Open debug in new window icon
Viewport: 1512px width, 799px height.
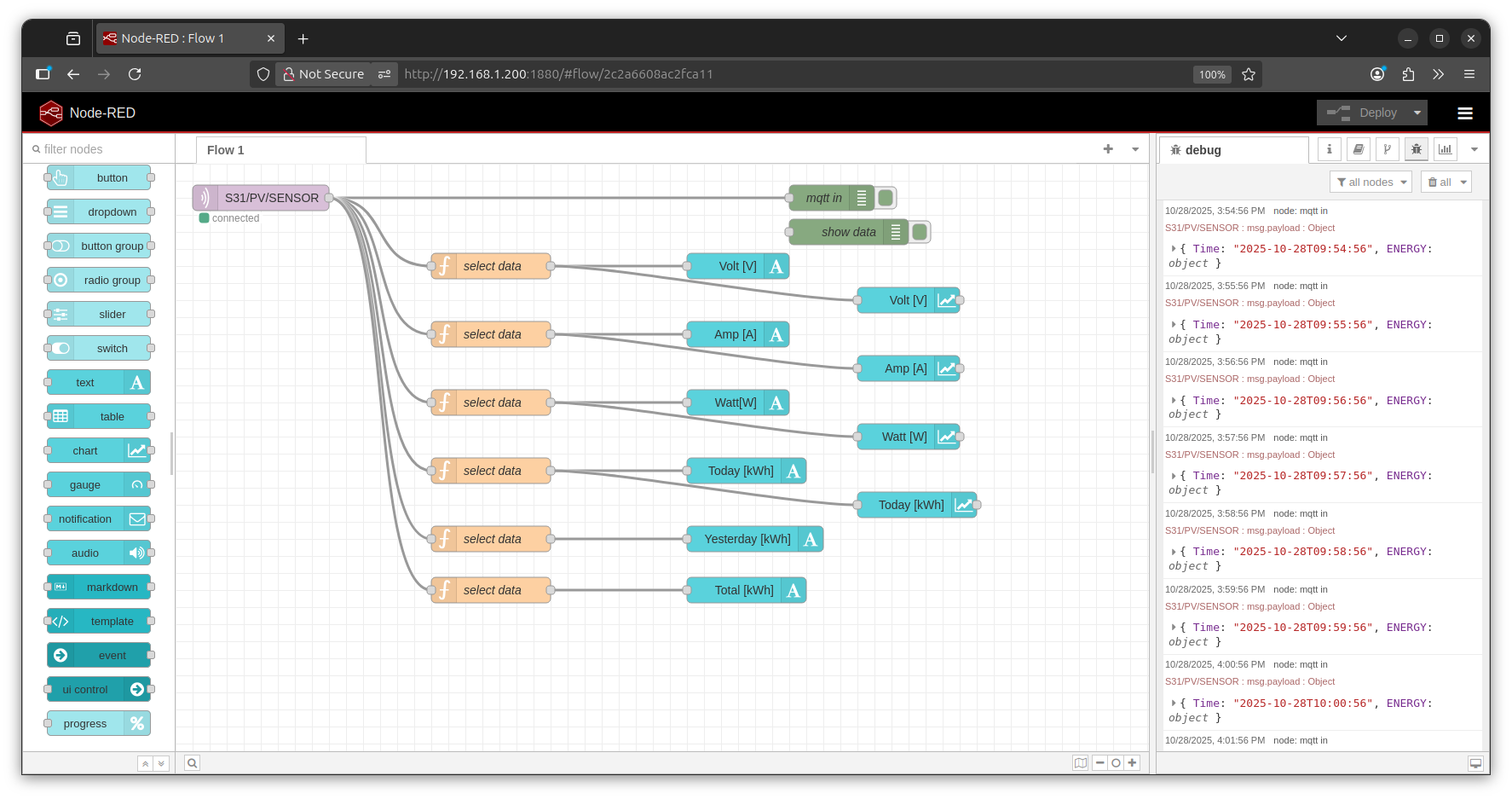point(1475,763)
